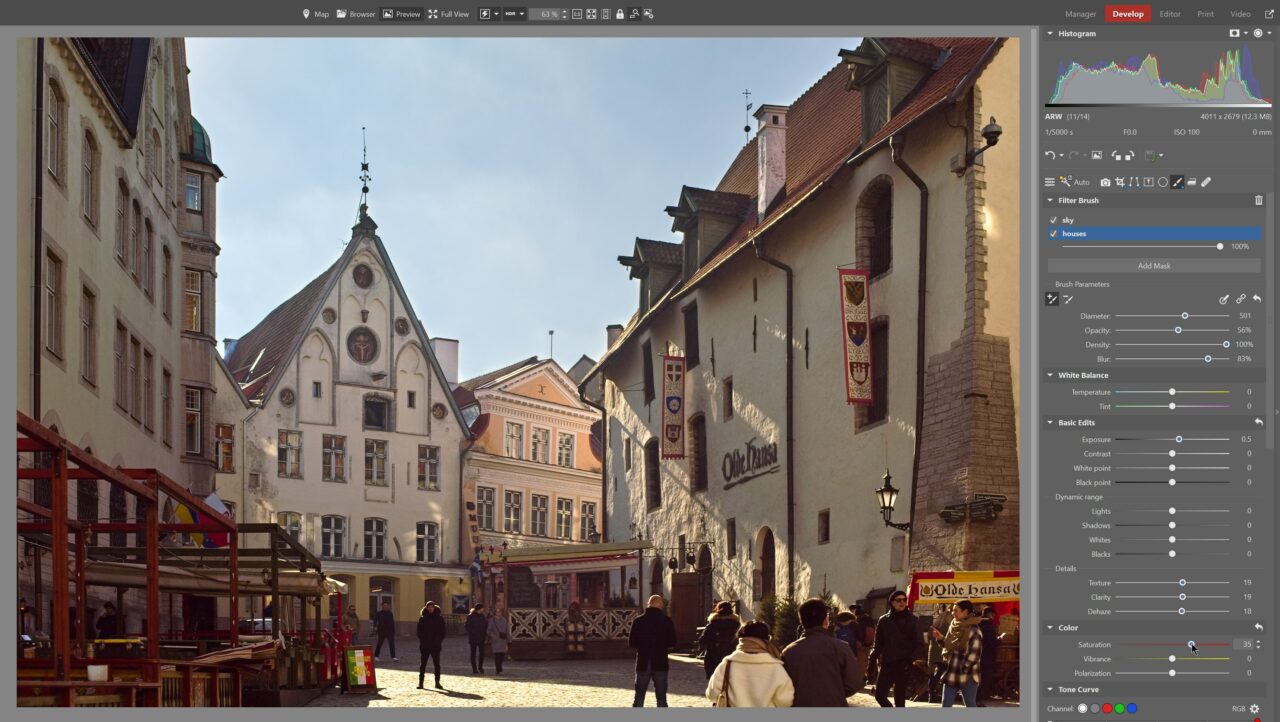The height and width of the screenshot is (722, 1280).
Task: Collapse the Histogram panel
Action: 1050,33
